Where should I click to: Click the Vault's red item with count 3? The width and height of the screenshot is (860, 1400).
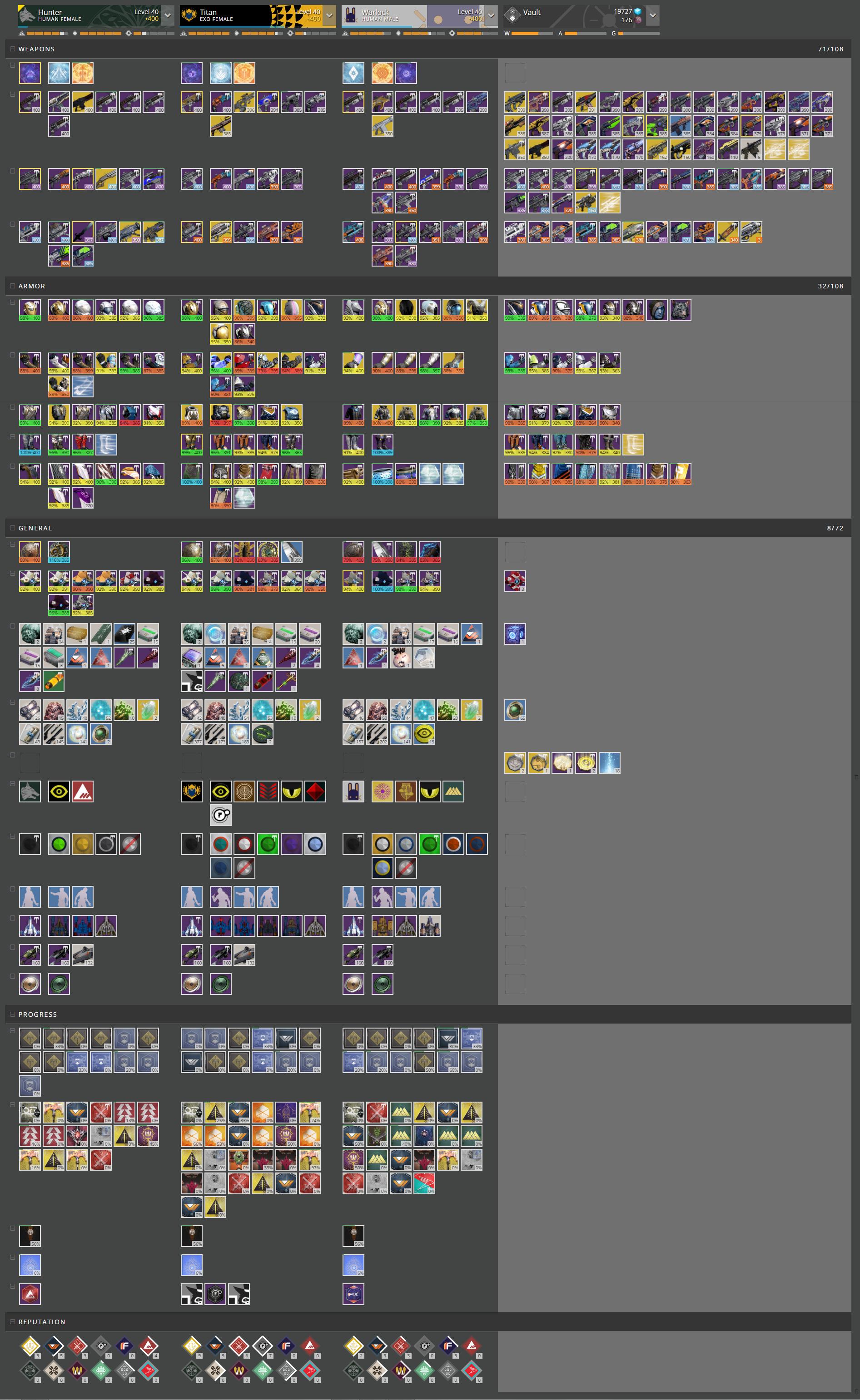515,581
